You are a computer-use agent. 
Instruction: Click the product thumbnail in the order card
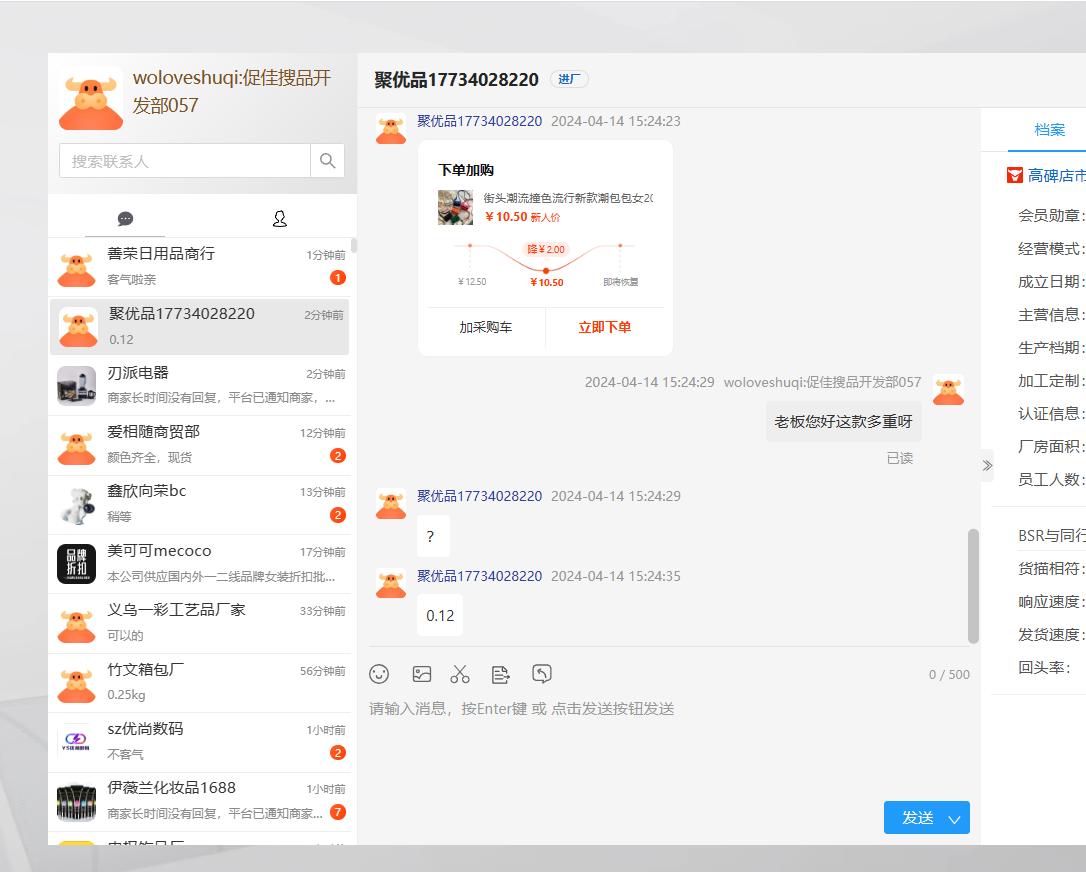(455, 207)
